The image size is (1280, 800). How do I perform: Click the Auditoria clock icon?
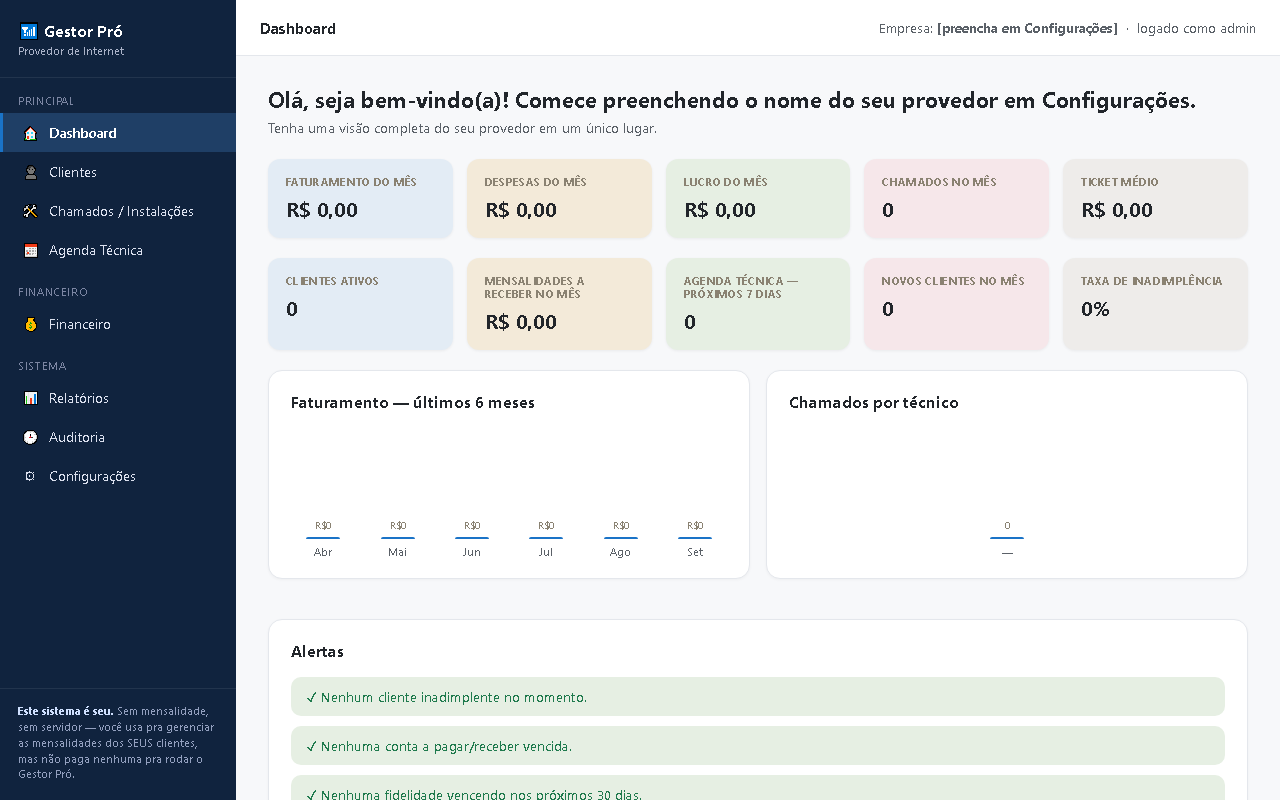pos(30,437)
